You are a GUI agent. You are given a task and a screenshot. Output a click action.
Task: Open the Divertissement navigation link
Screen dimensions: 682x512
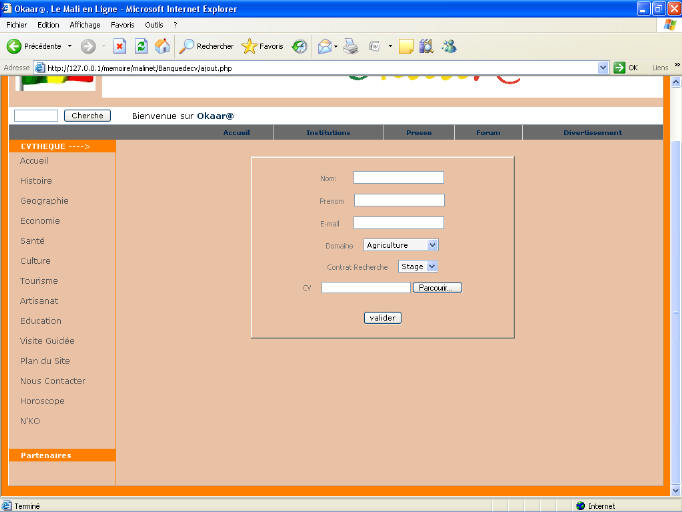point(592,133)
